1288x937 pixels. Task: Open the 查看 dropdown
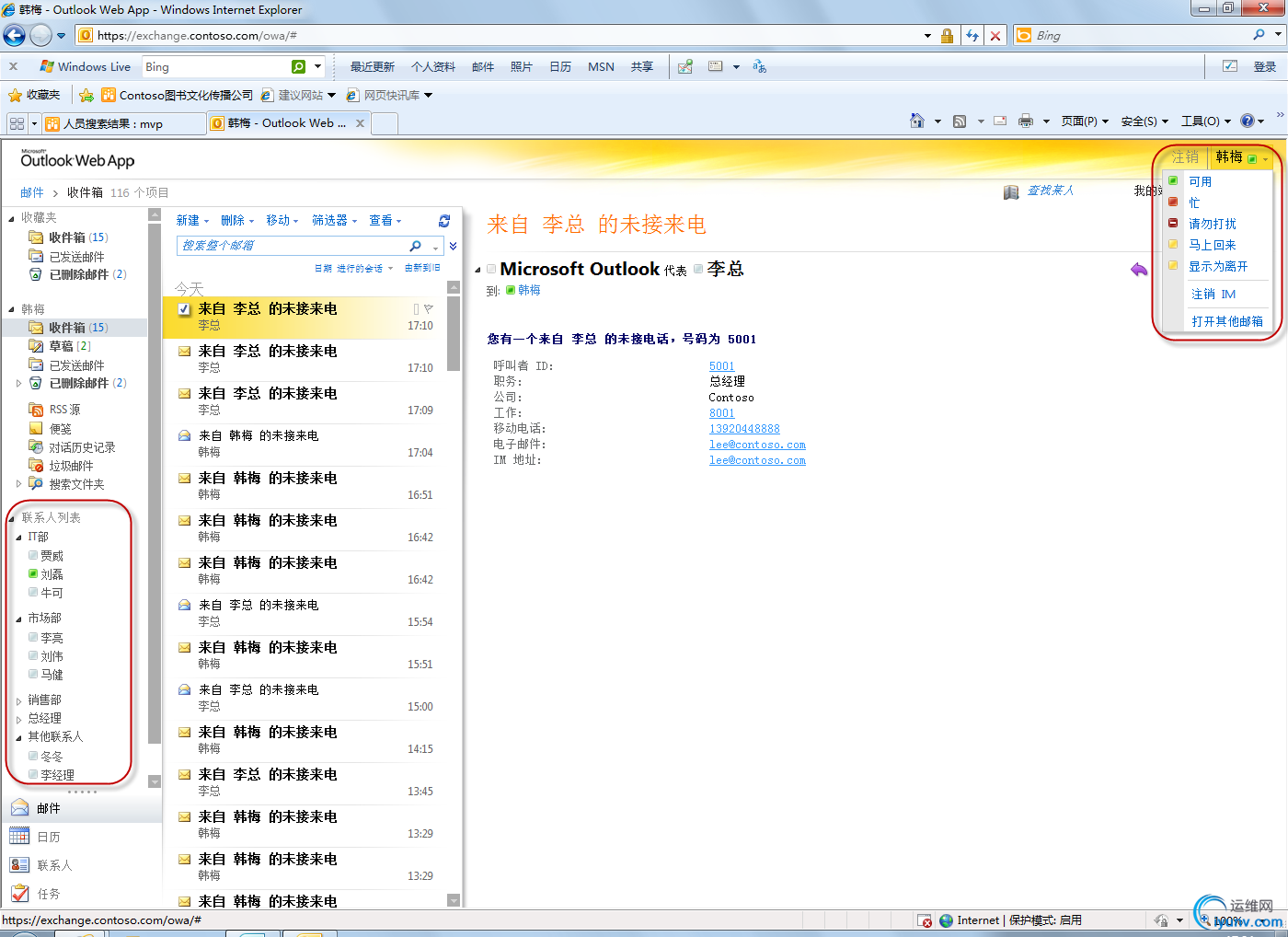[x=385, y=221]
